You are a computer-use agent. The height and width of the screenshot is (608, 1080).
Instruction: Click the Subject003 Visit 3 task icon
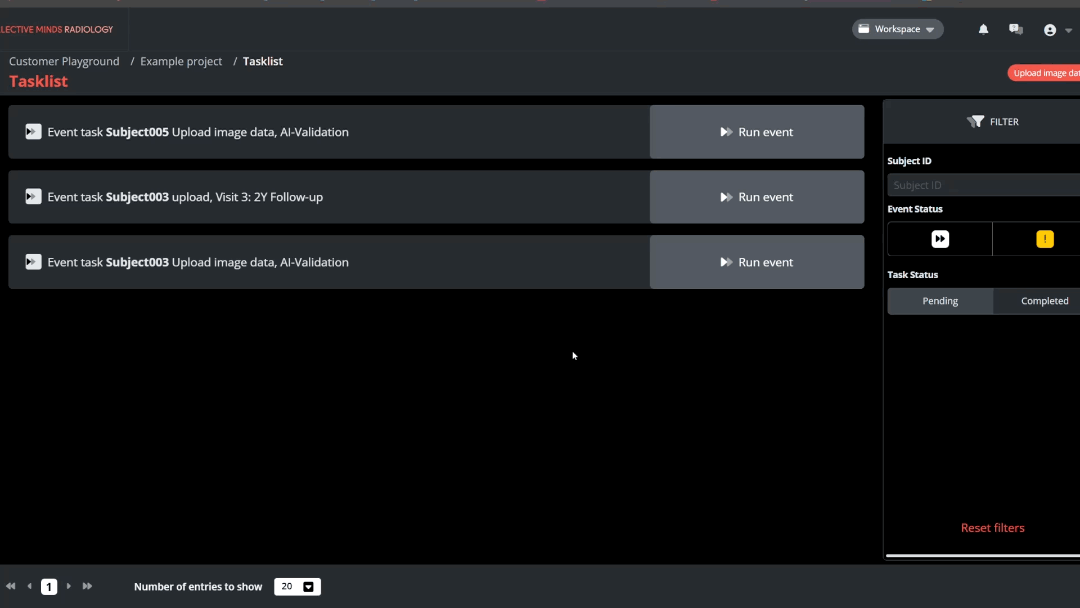(x=33, y=197)
